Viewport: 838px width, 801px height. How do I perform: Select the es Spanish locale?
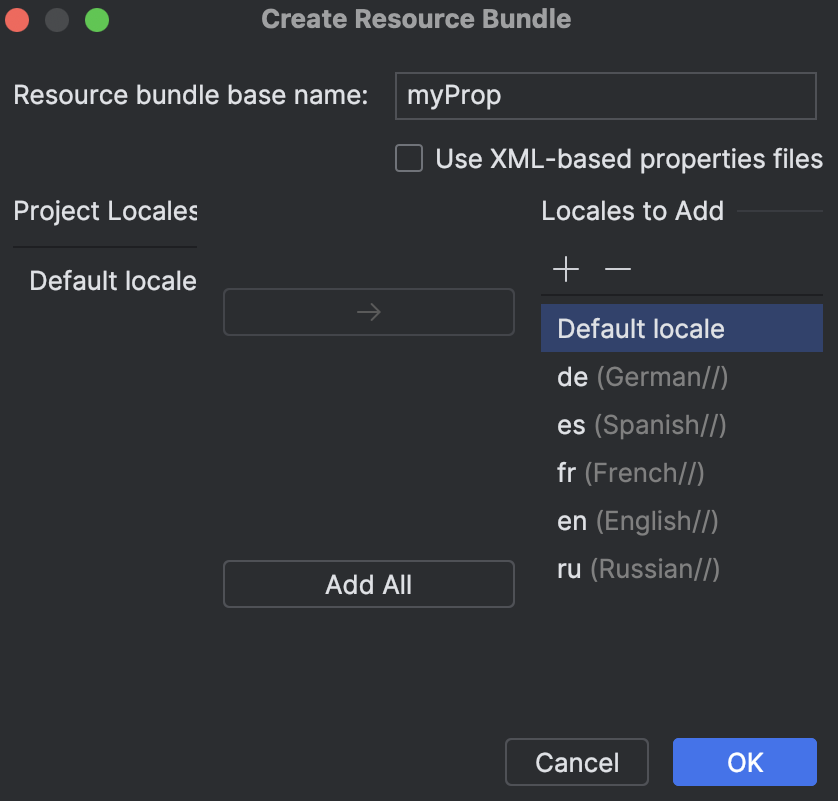coord(640,425)
